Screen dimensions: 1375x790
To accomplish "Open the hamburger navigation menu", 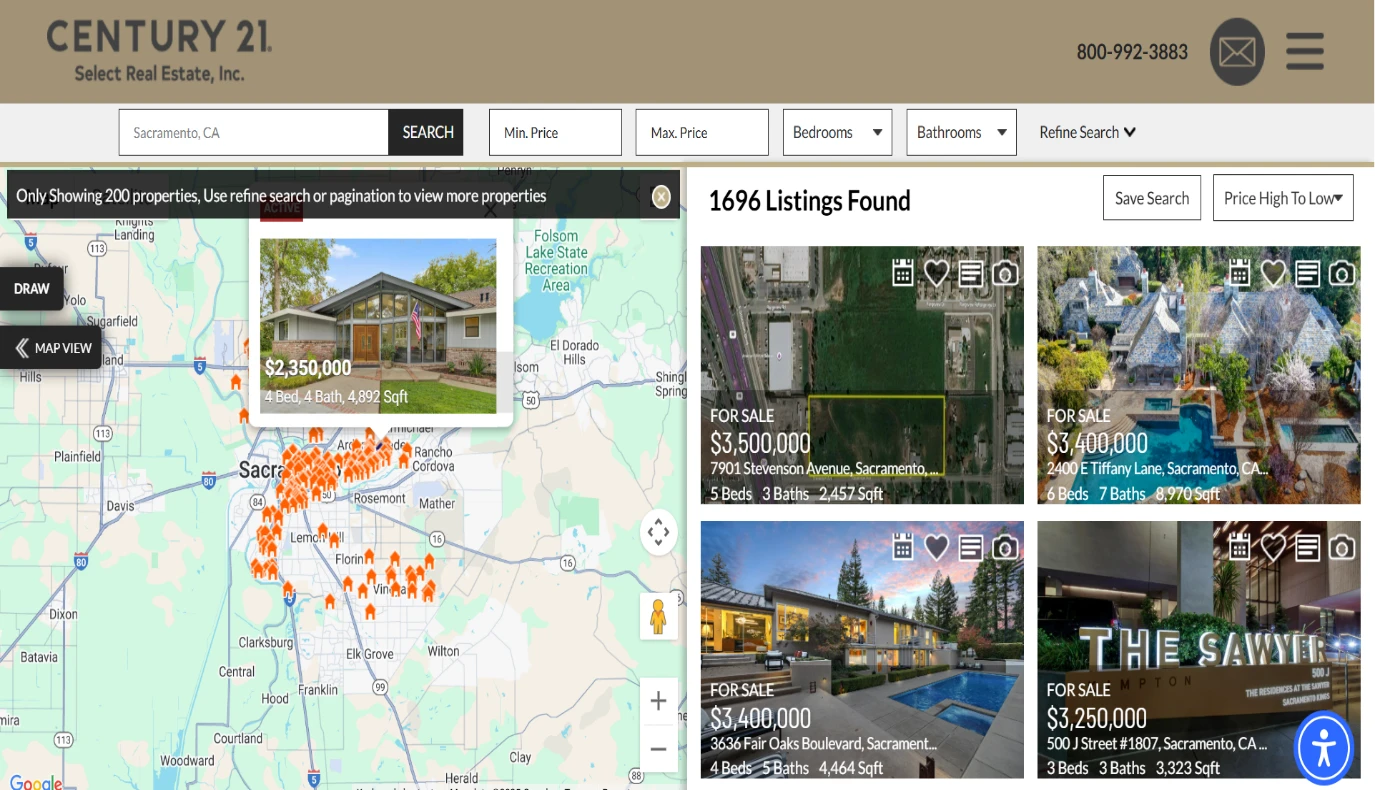I will 1305,52.
